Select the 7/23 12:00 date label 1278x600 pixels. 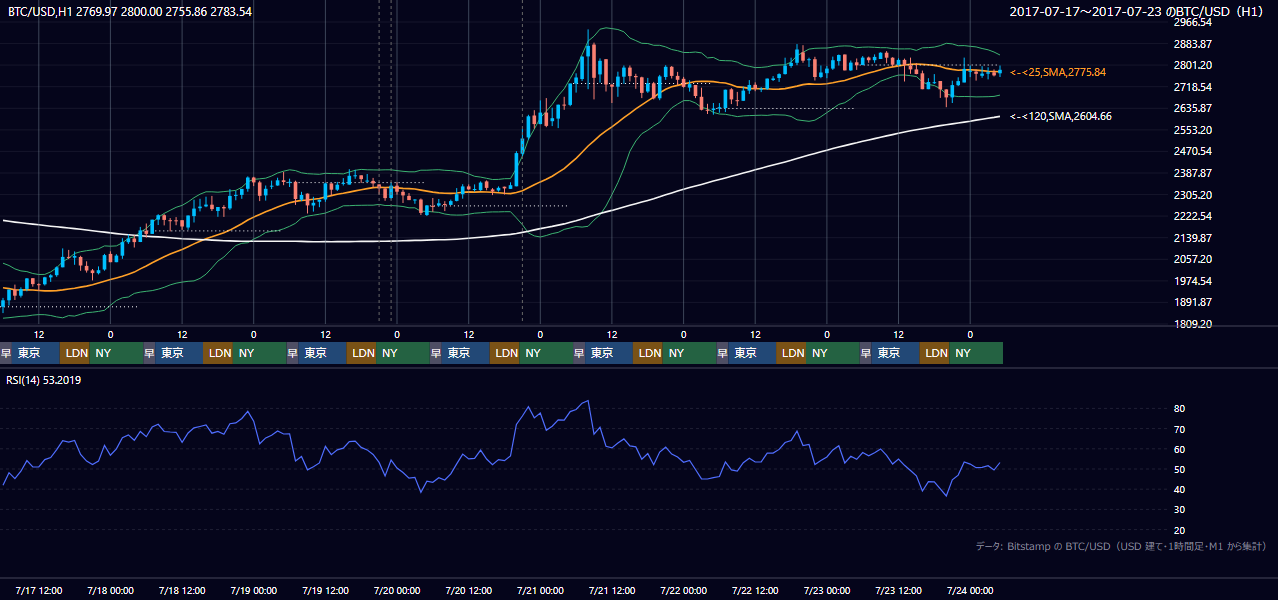click(x=899, y=590)
